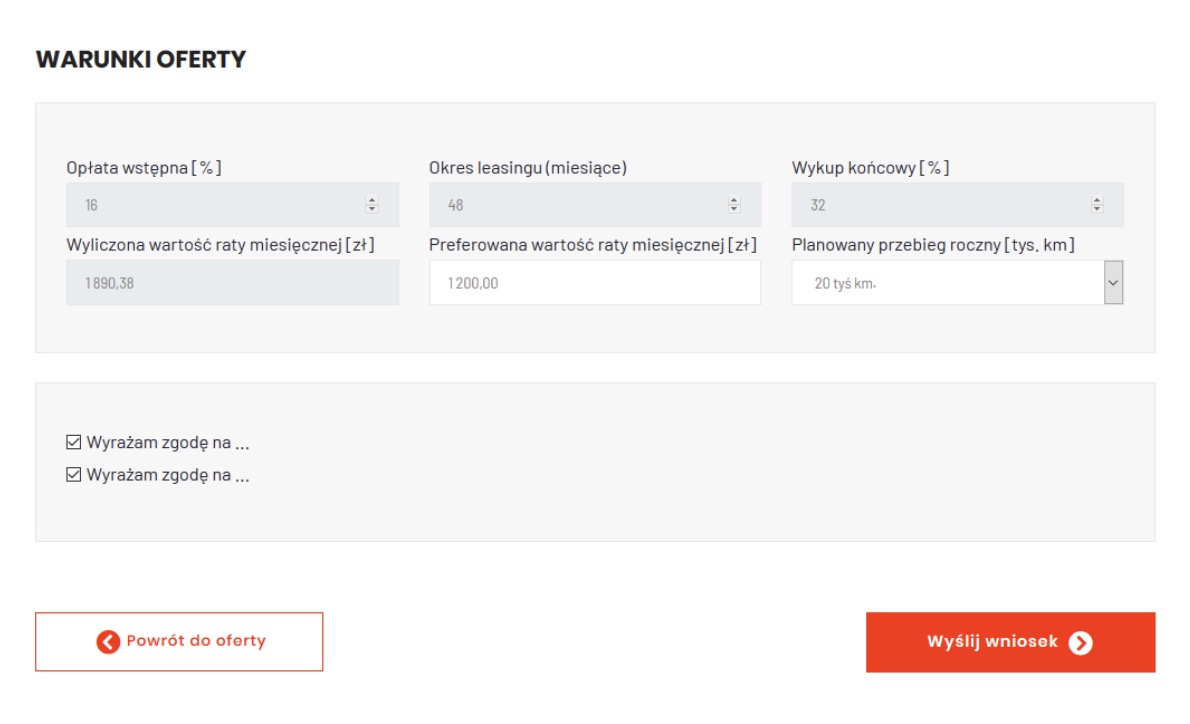Increase Okres leasingu with the up spinner arrow

[x=734, y=201]
